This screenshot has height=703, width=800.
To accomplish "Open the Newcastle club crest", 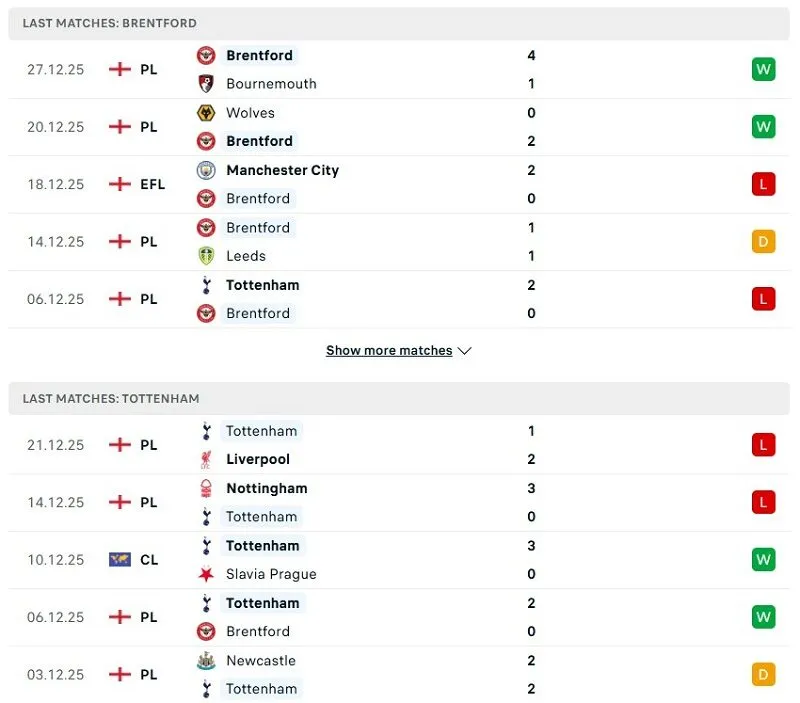I will (x=206, y=661).
